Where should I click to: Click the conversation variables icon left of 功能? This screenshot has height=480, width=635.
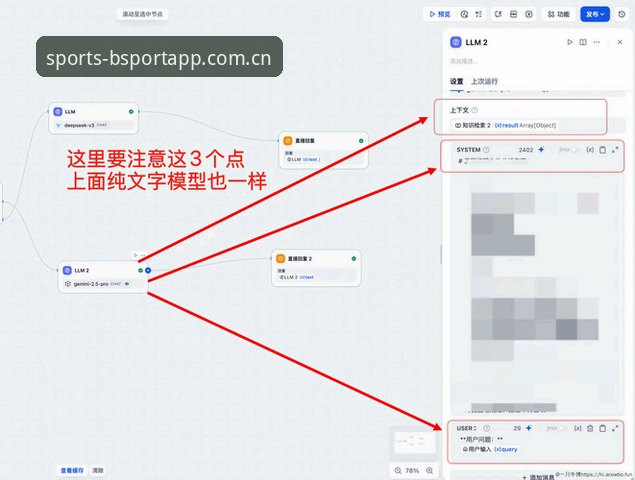tap(529, 14)
